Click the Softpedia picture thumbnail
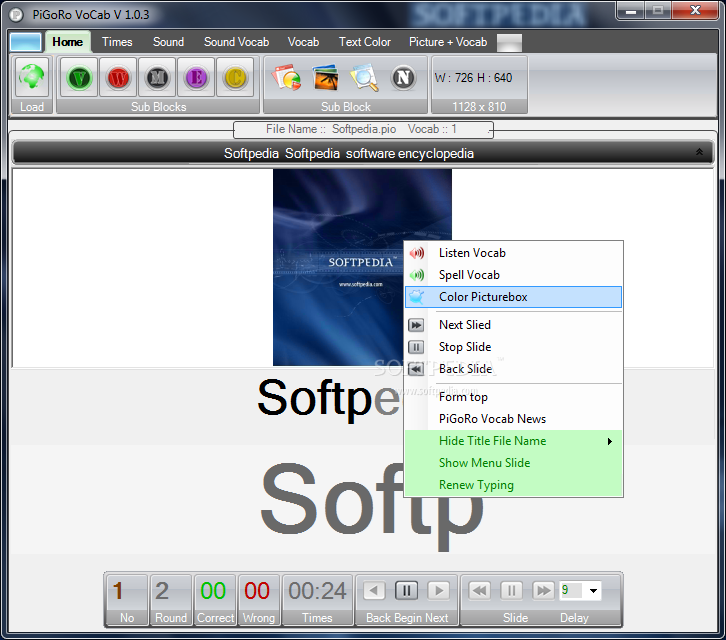726x640 pixels. pos(362,267)
